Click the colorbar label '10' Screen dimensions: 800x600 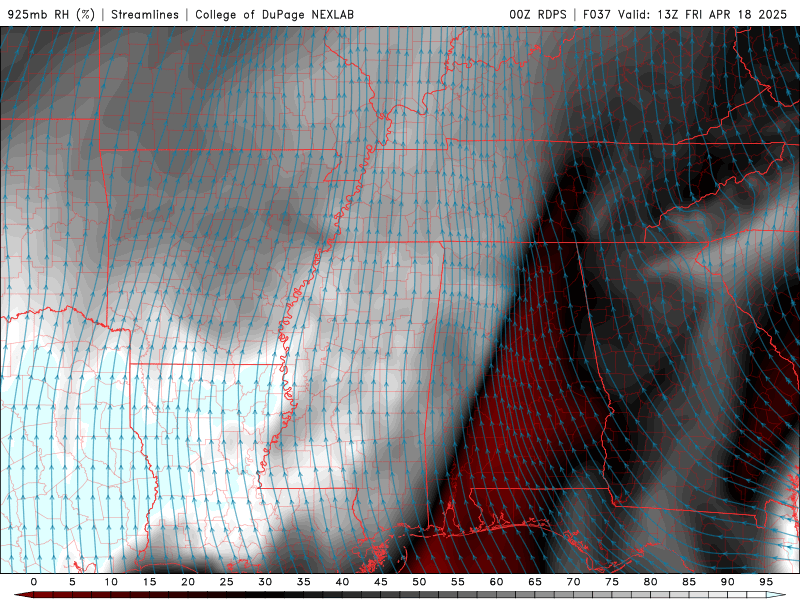coord(111,582)
